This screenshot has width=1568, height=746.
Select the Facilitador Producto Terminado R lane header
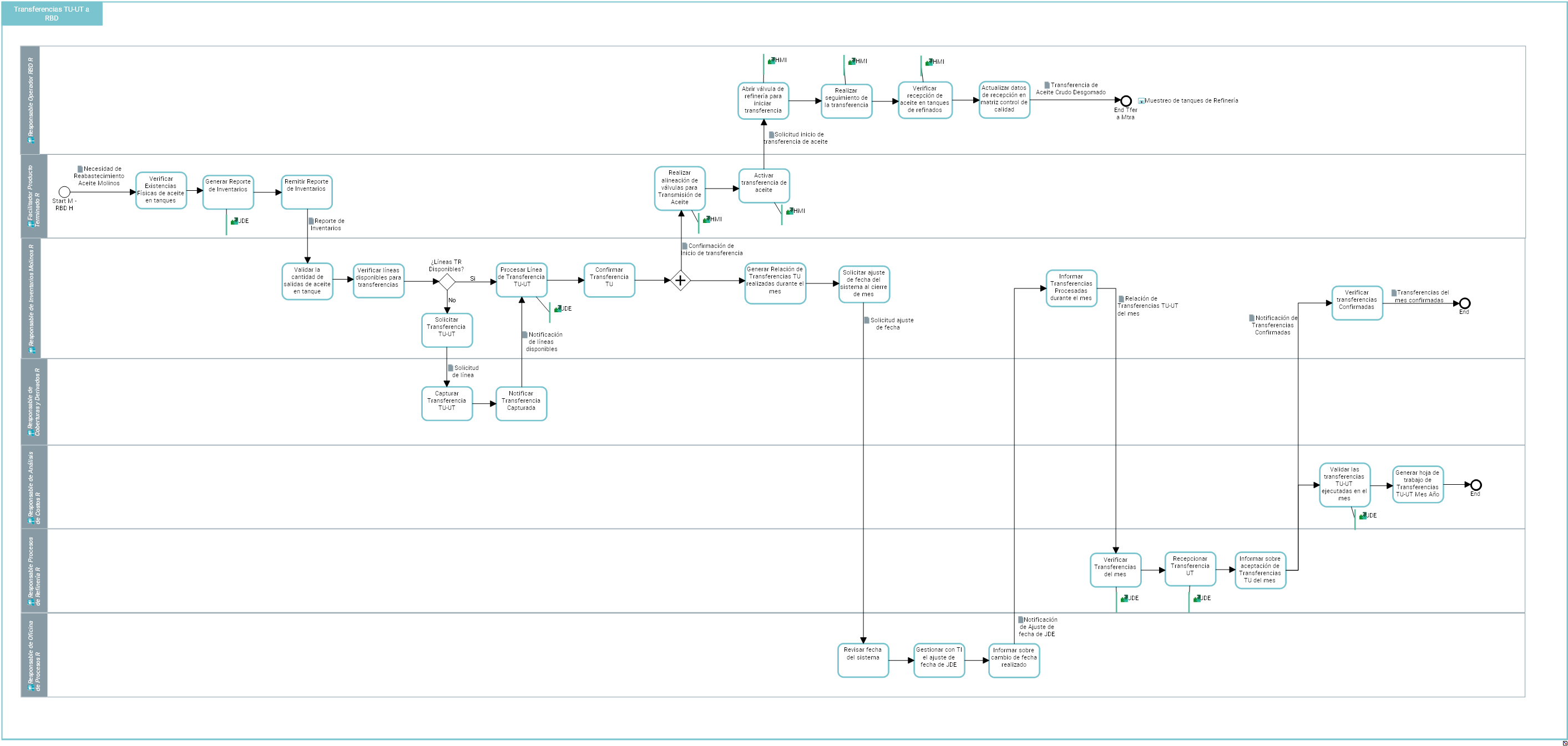[34, 196]
